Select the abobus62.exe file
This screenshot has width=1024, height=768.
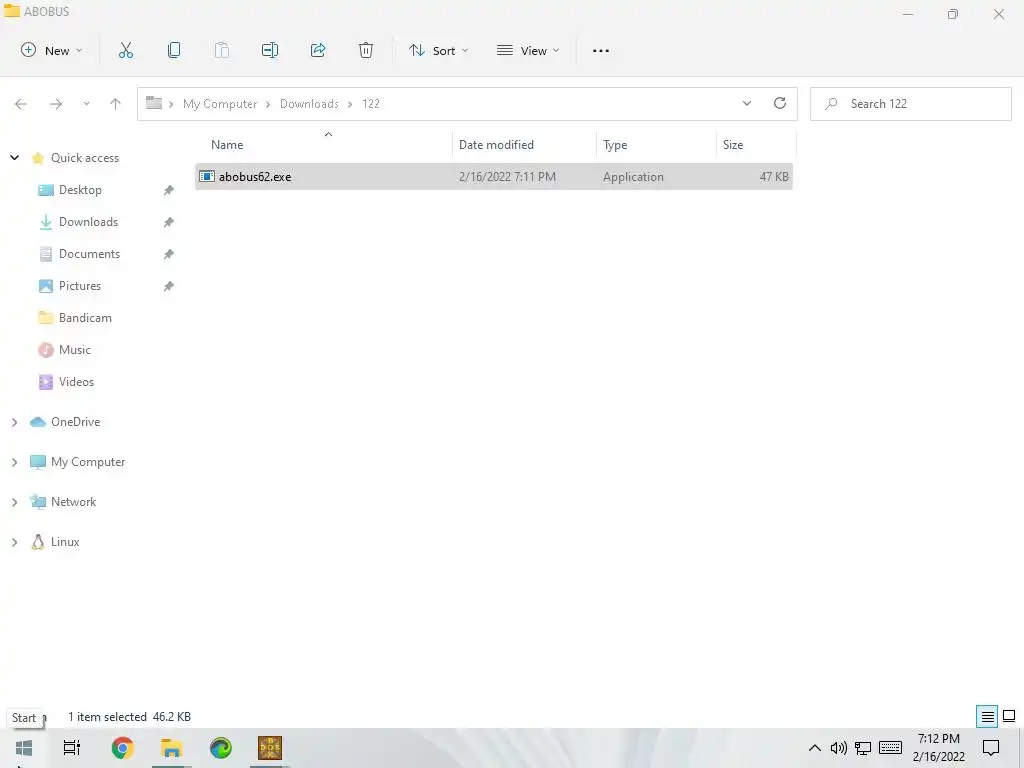tap(494, 176)
